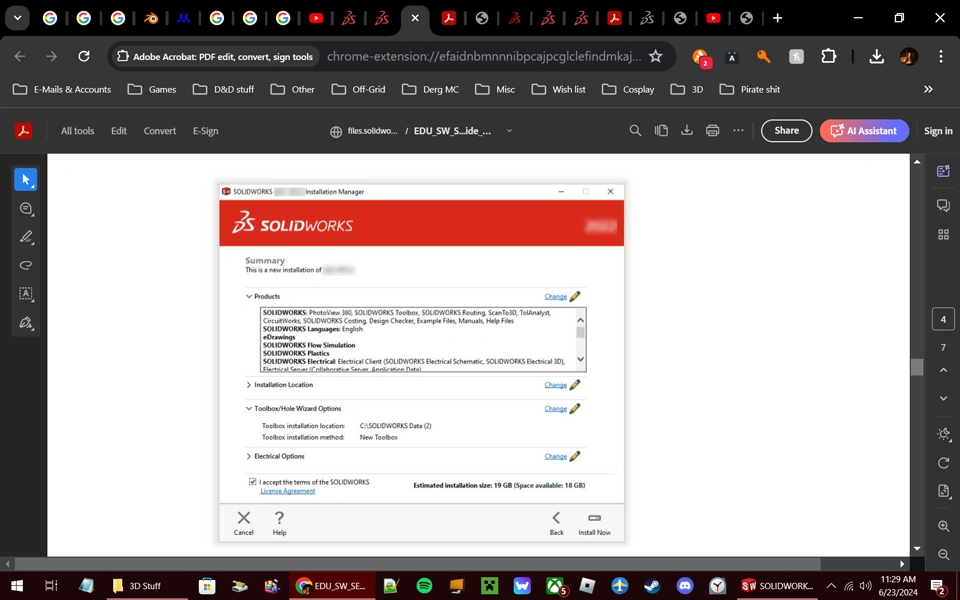Click the horizontal scrollbar at bottom
The width and height of the screenshot is (960, 600).
(418, 563)
